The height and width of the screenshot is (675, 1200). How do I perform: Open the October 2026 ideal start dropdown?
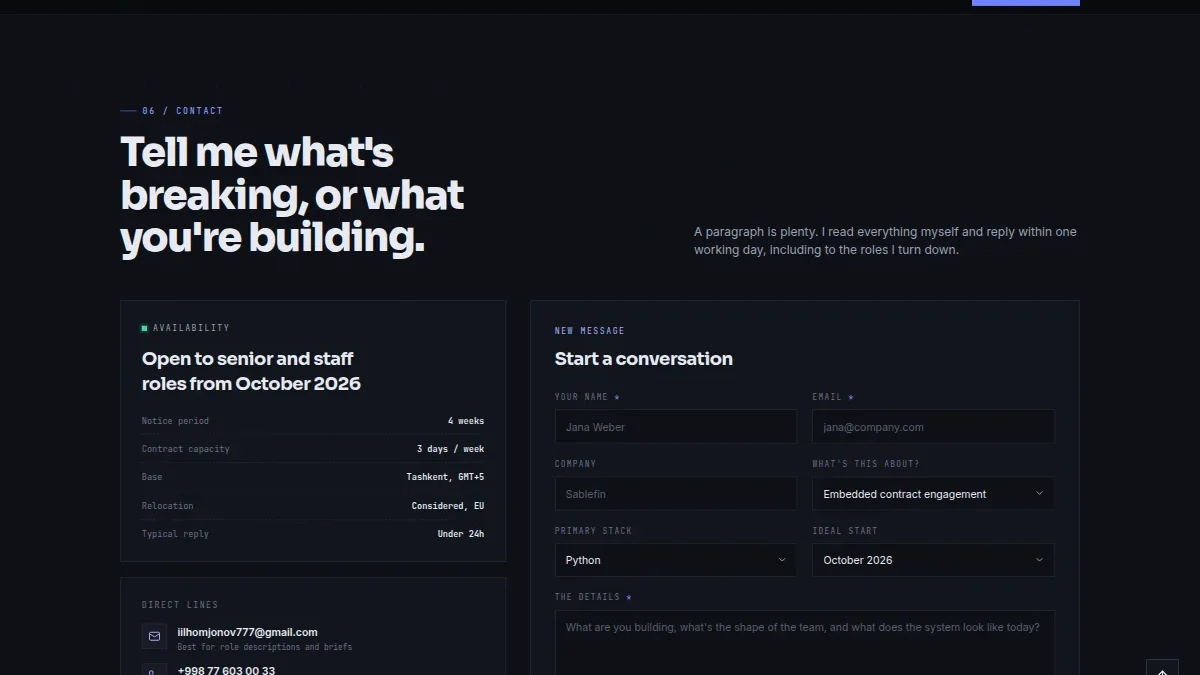[933, 560]
